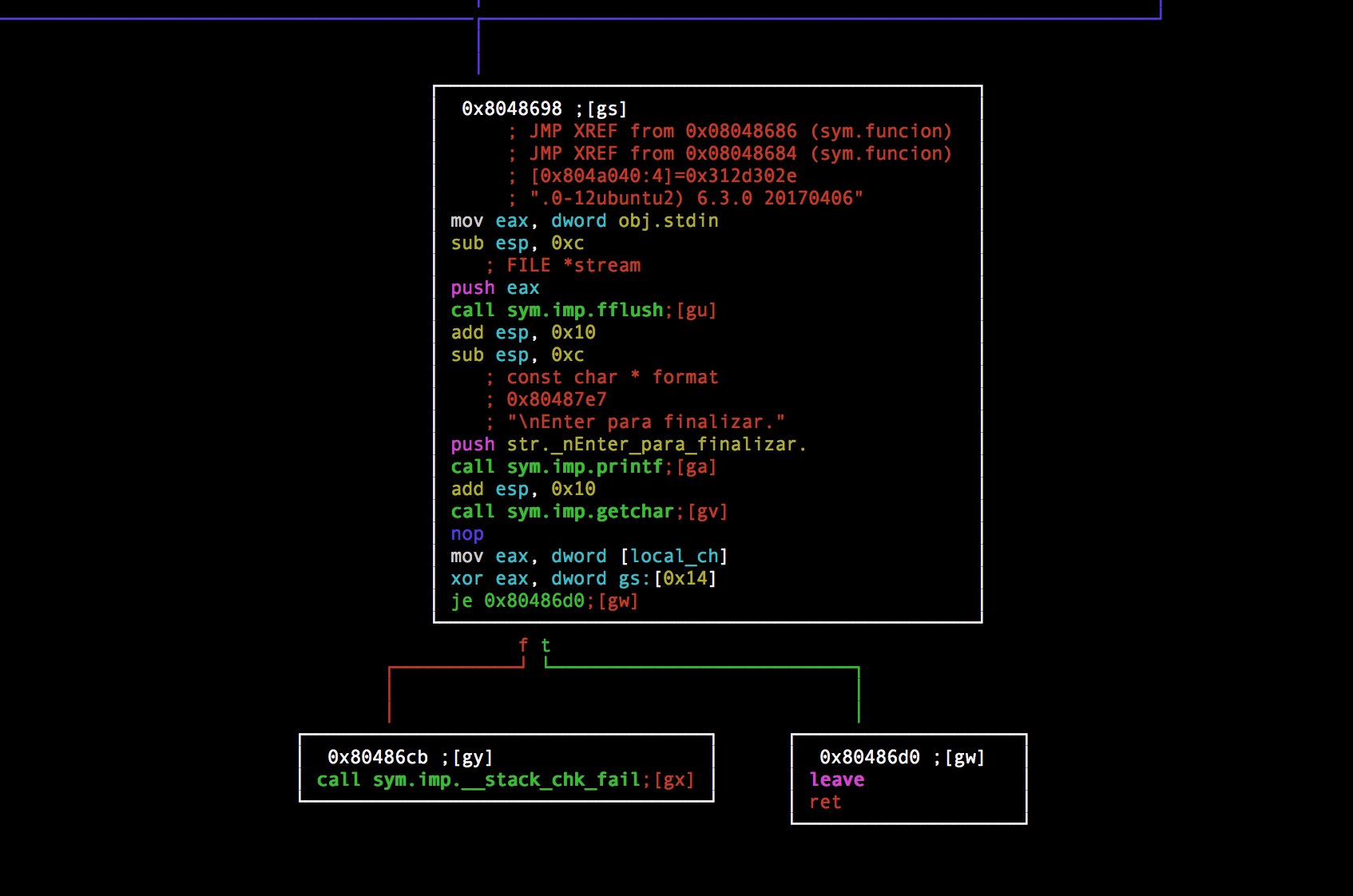Click the call sym.imp.getchar instruction
The width and height of the screenshot is (1353, 896).
tap(562, 511)
